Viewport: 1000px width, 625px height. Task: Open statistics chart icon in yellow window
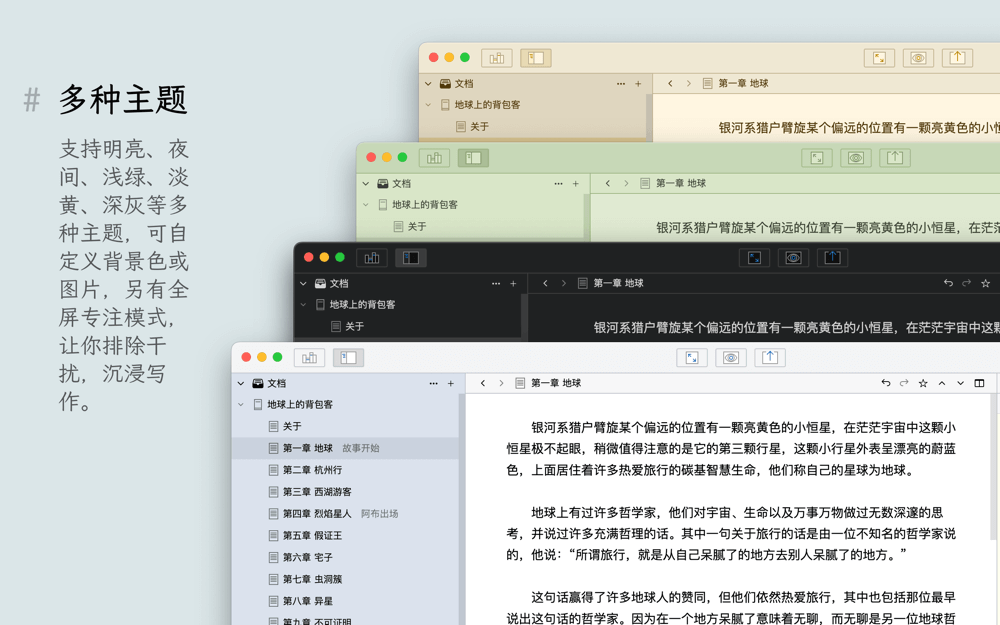tap(497, 58)
